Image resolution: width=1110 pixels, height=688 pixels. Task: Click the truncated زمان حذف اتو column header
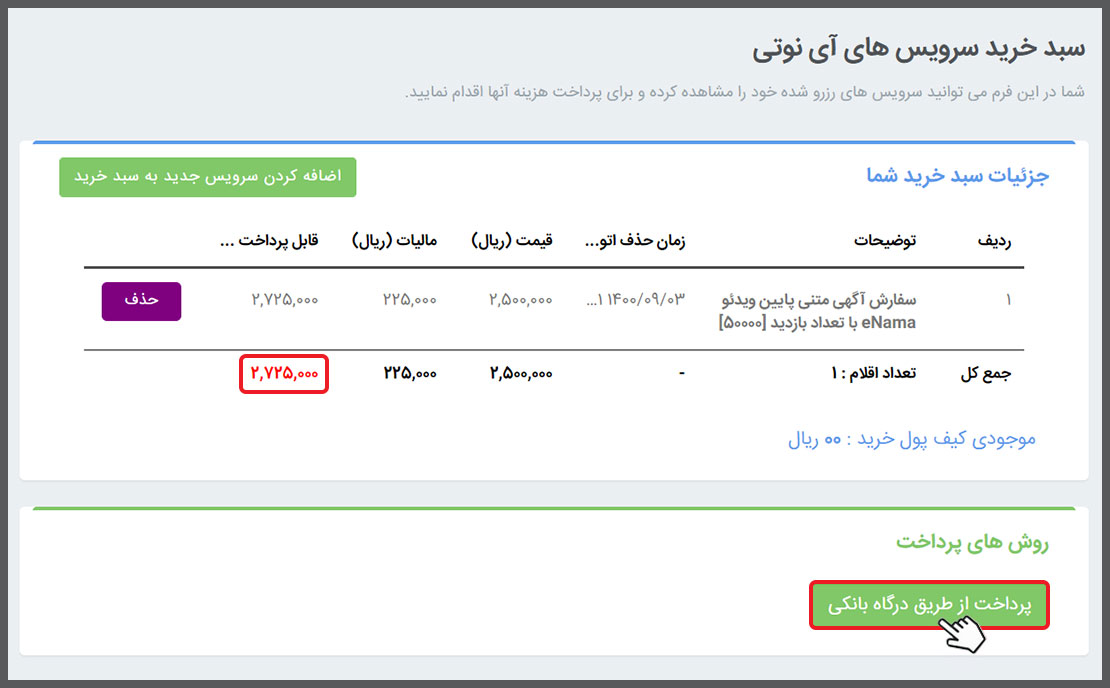click(634, 241)
